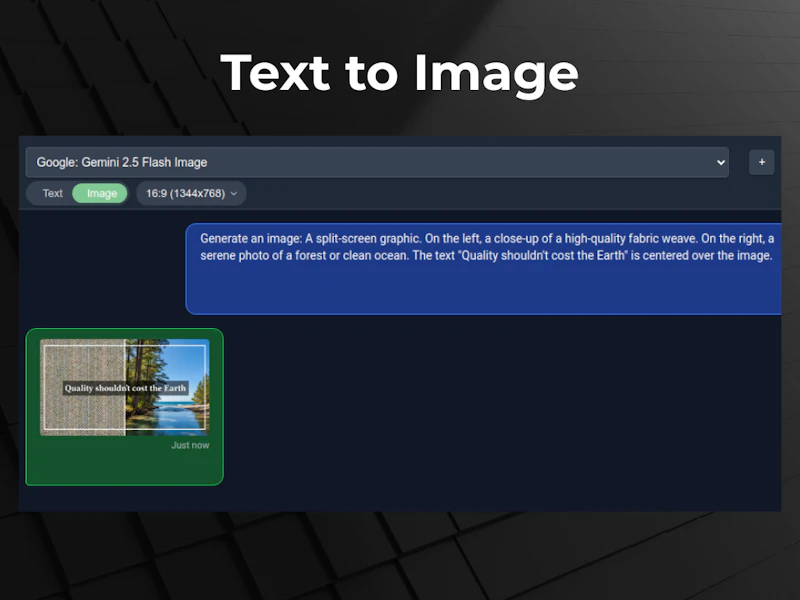The width and height of the screenshot is (800, 600).
Task: Switch to Text mode
Action: tap(52, 193)
